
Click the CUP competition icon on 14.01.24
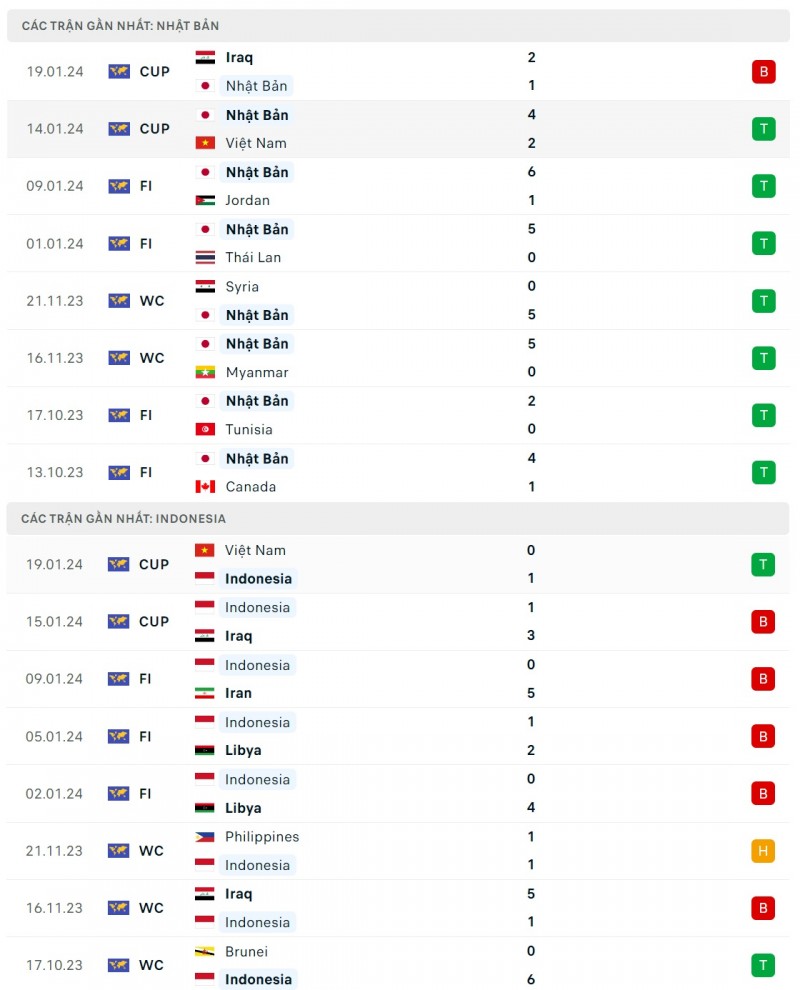click(119, 129)
